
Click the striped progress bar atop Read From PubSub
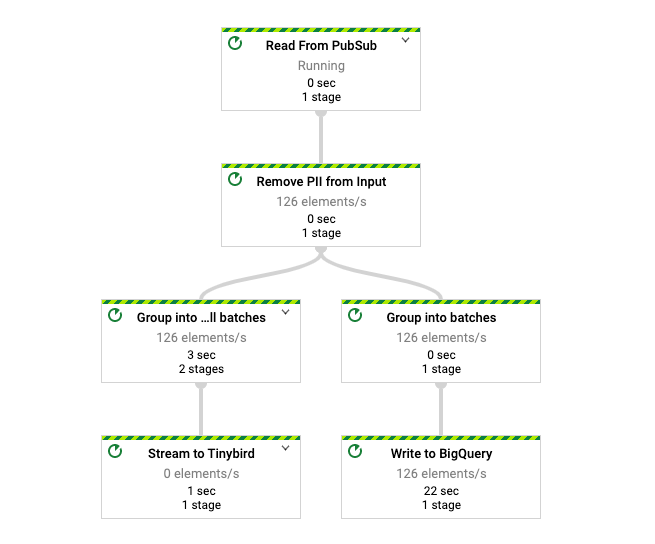pyautogui.click(x=321, y=30)
